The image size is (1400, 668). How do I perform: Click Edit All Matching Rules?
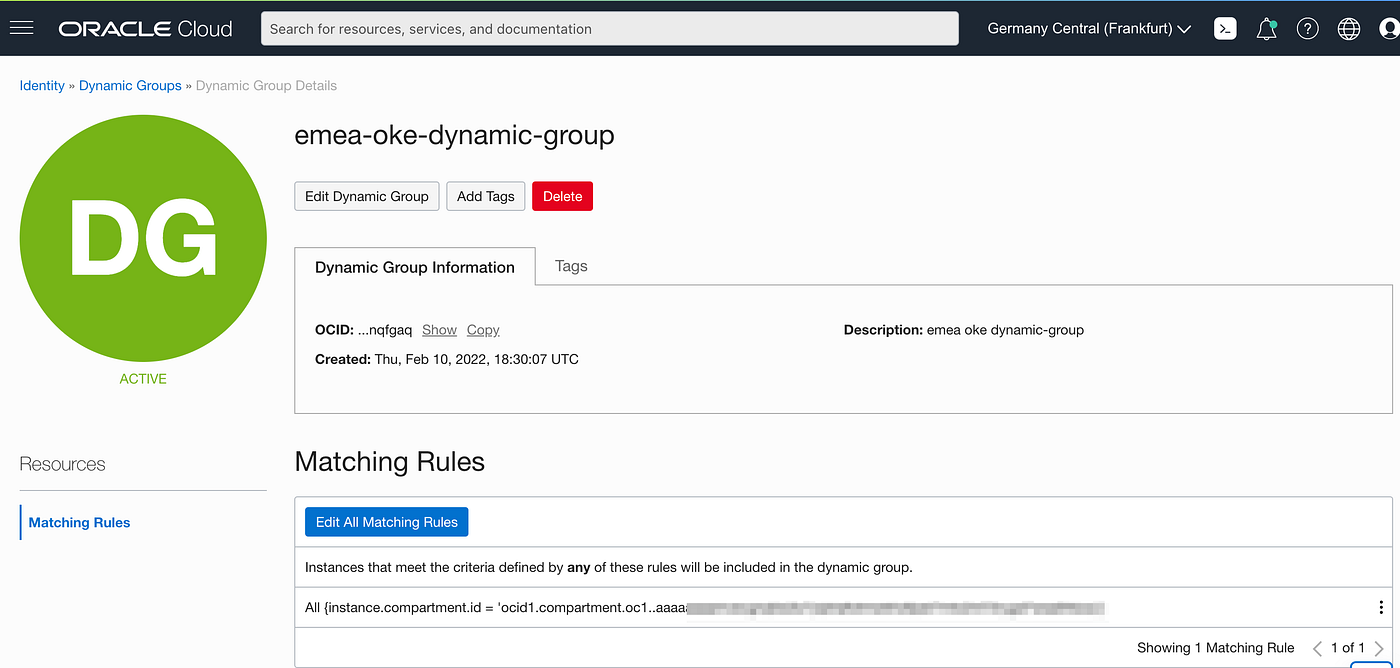pyautogui.click(x=386, y=522)
